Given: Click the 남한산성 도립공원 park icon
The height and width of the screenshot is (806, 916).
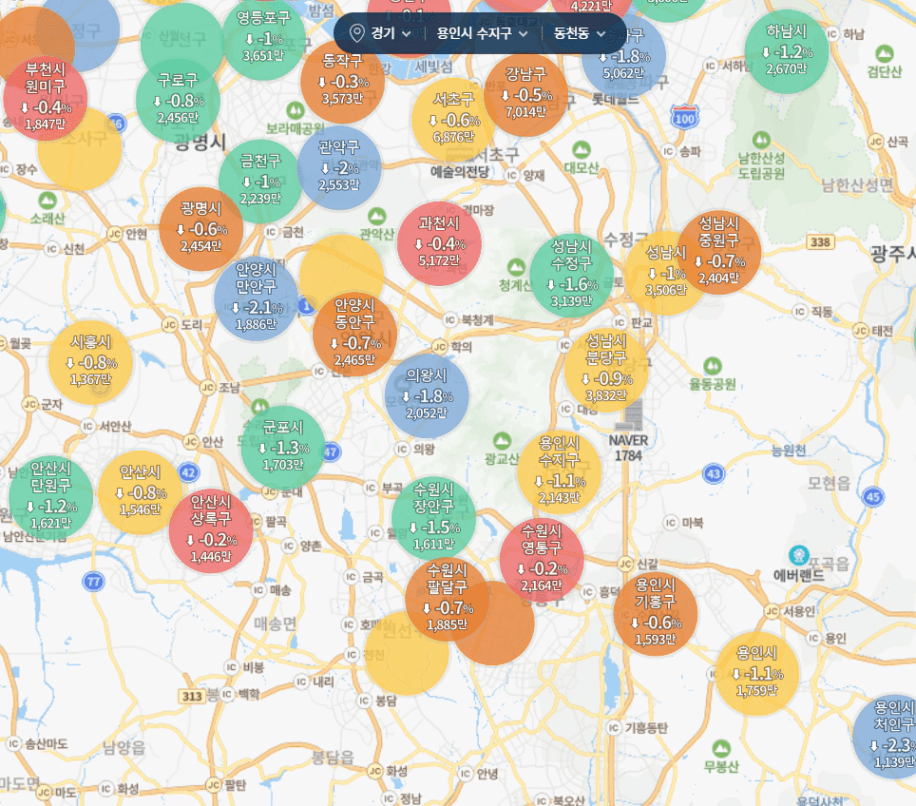Looking at the screenshot, I should tap(761, 138).
